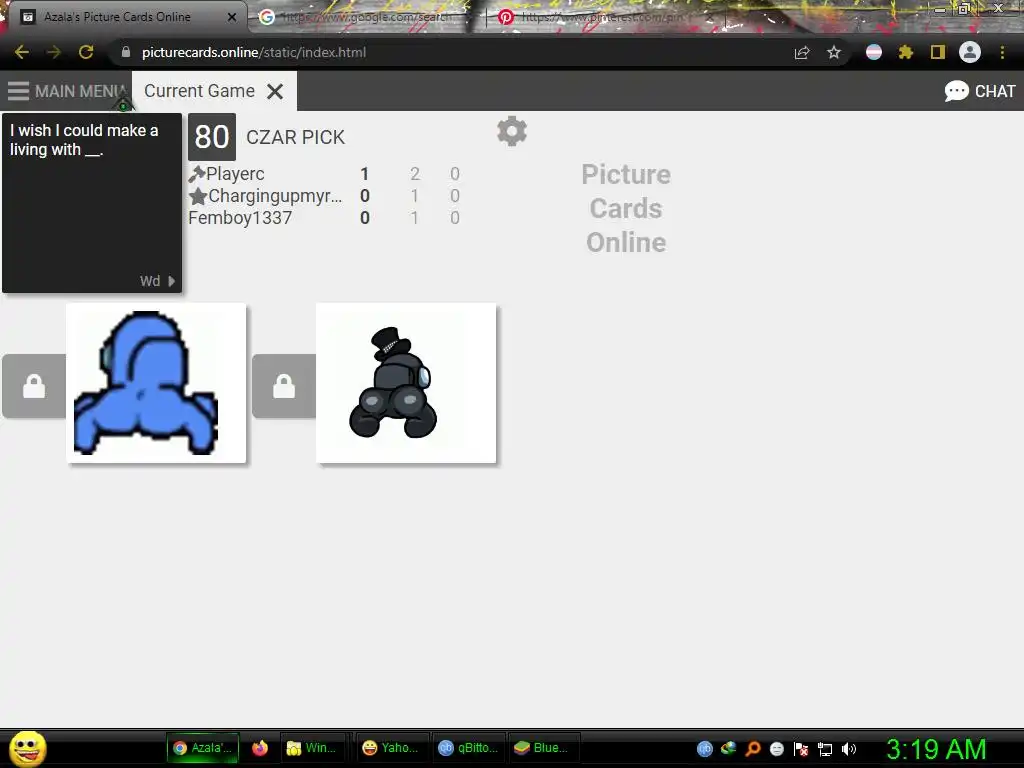
Task: Click the black prompt card text
Action: coord(84,140)
